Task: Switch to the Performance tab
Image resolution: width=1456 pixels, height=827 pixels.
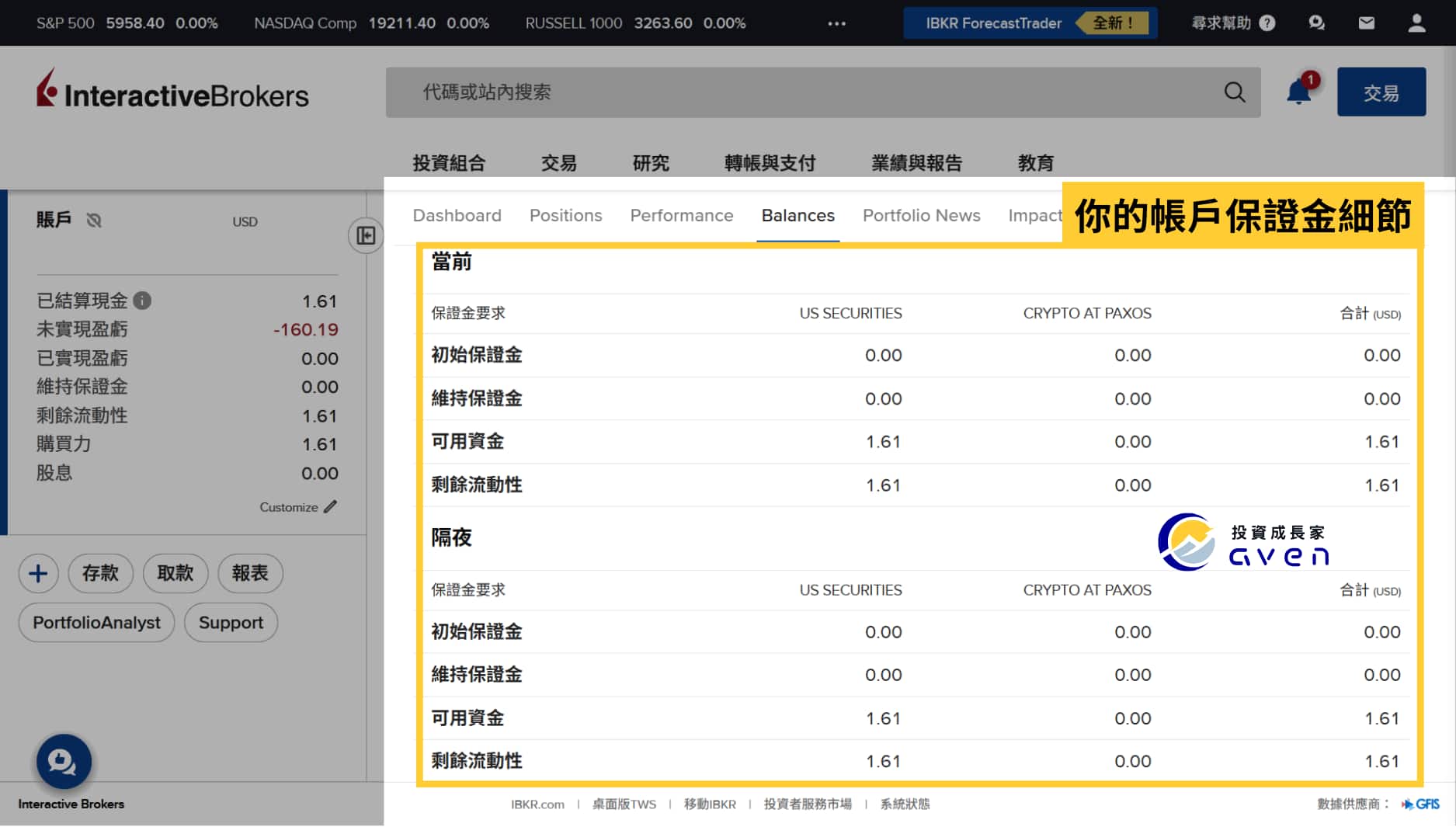Action: tap(681, 215)
